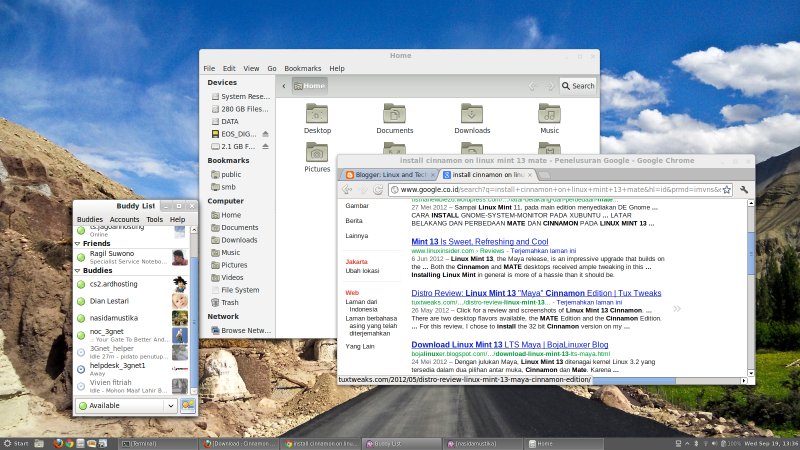Collapse the Friends group in Buddy List

78,244
